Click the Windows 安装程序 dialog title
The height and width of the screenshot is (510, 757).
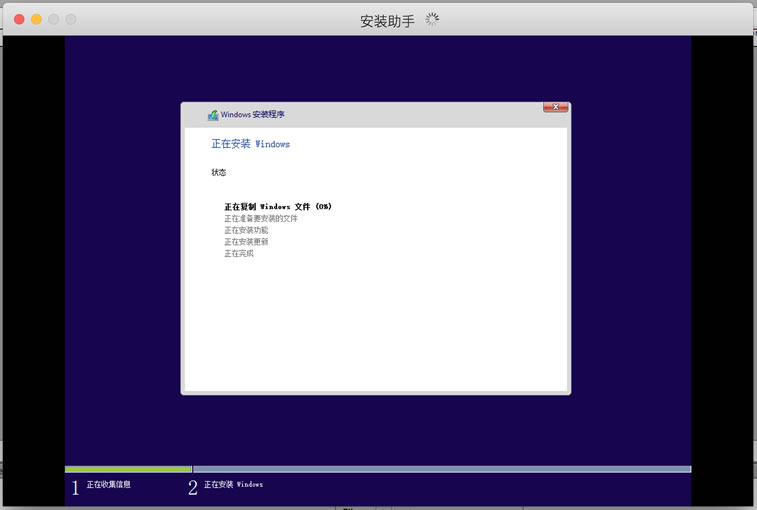[252, 114]
